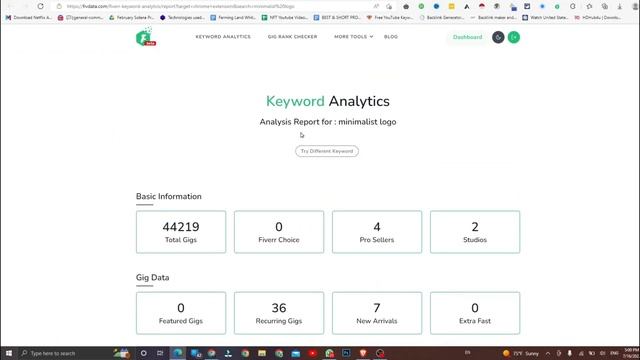640x360 pixels.
Task: Open the BEST & SHORT PRO bookmark
Action: (x=337, y=18)
